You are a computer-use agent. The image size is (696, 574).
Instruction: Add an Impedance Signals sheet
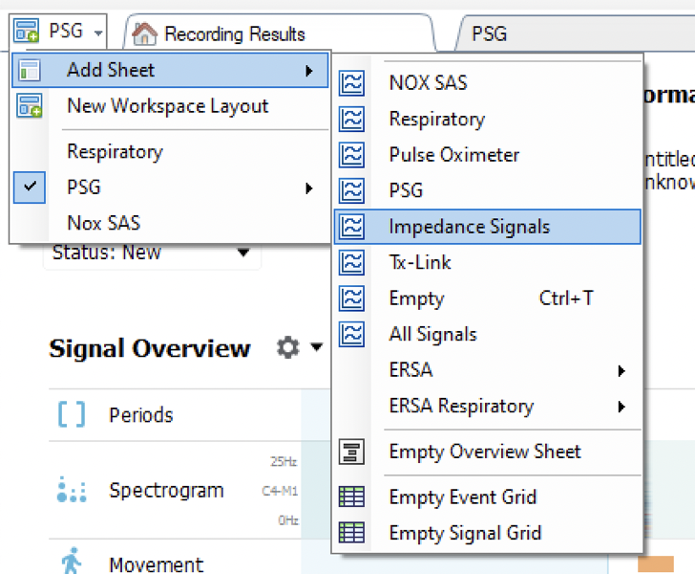point(487,227)
